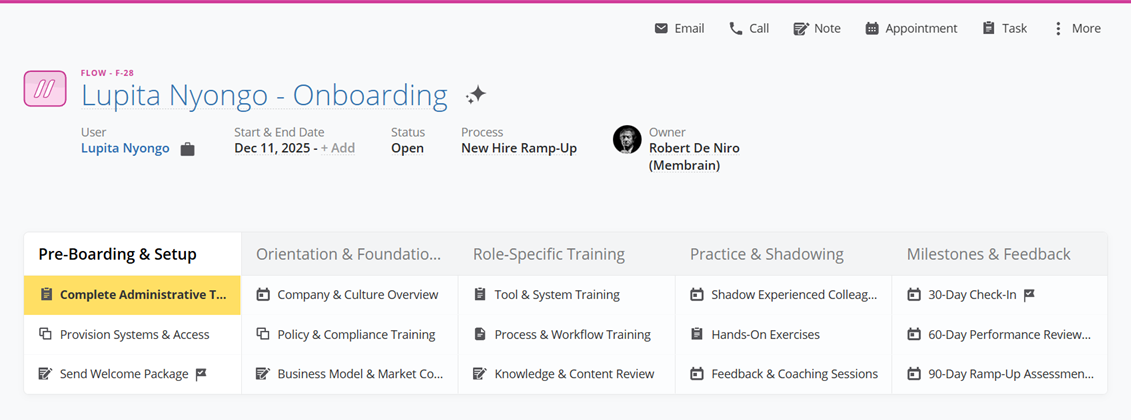Click the Call phone icon
This screenshot has width=1131, height=420.
point(736,29)
